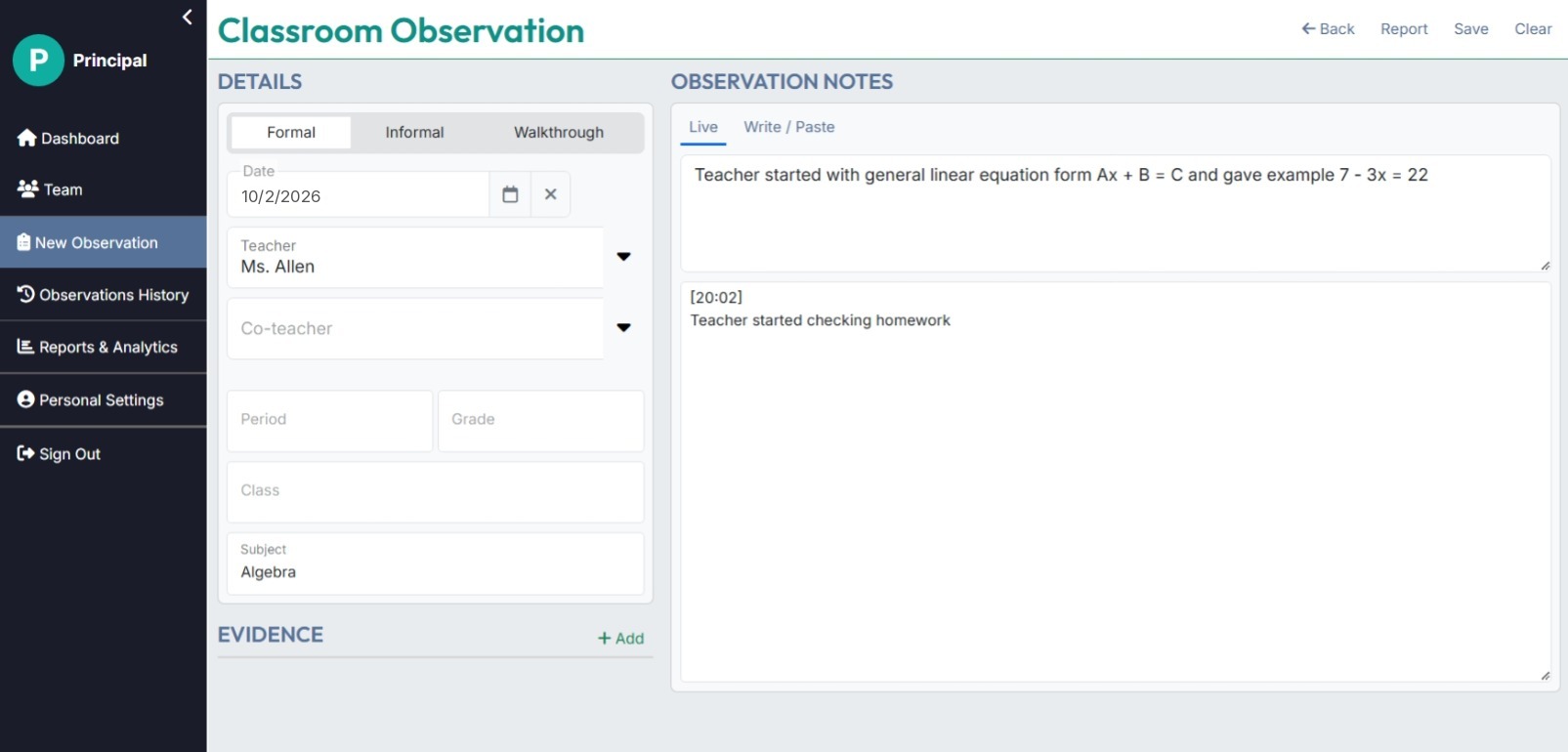Click the Subject field containing Algebra

(x=436, y=564)
